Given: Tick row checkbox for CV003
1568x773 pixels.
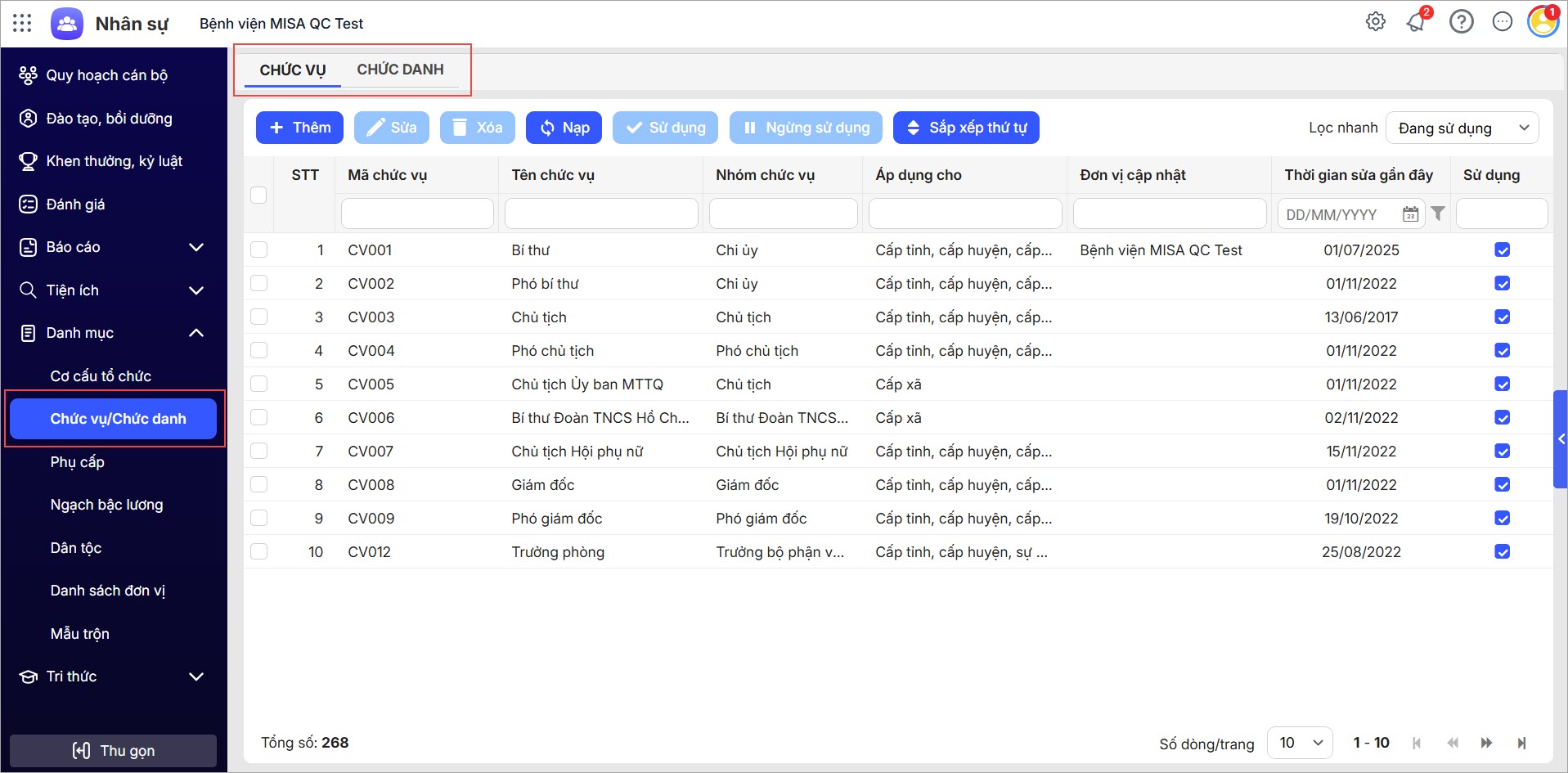Looking at the screenshot, I should pos(258,317).
